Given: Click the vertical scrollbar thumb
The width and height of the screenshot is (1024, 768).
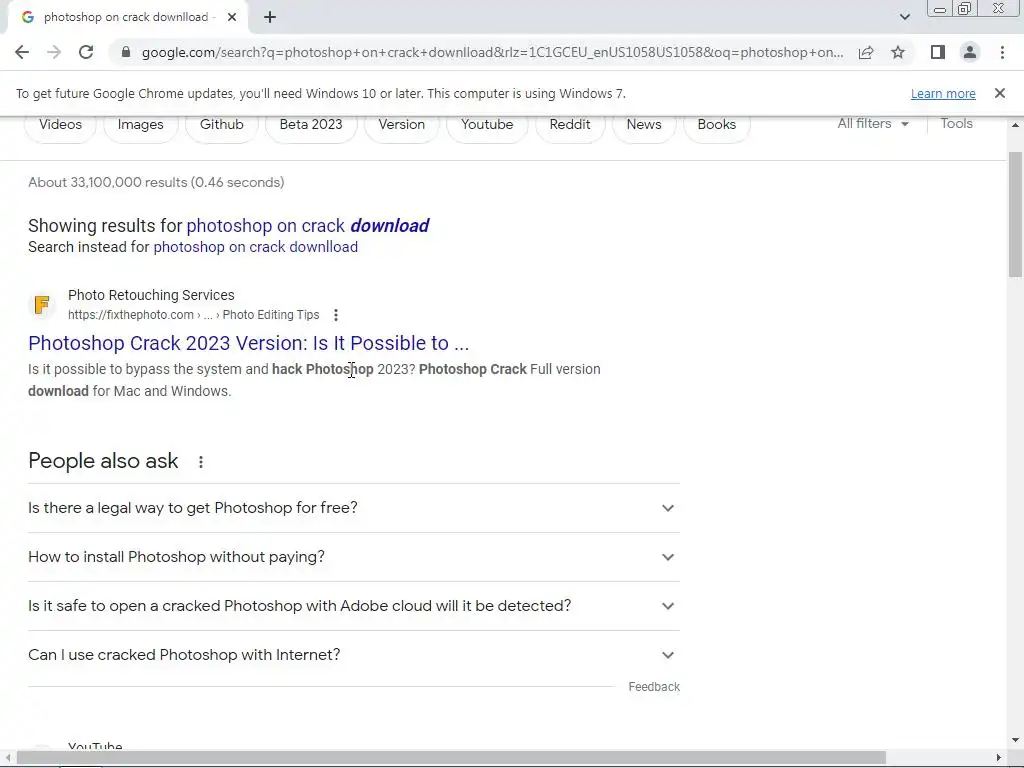Looking at the screenshot, I should coord(1015,214).
